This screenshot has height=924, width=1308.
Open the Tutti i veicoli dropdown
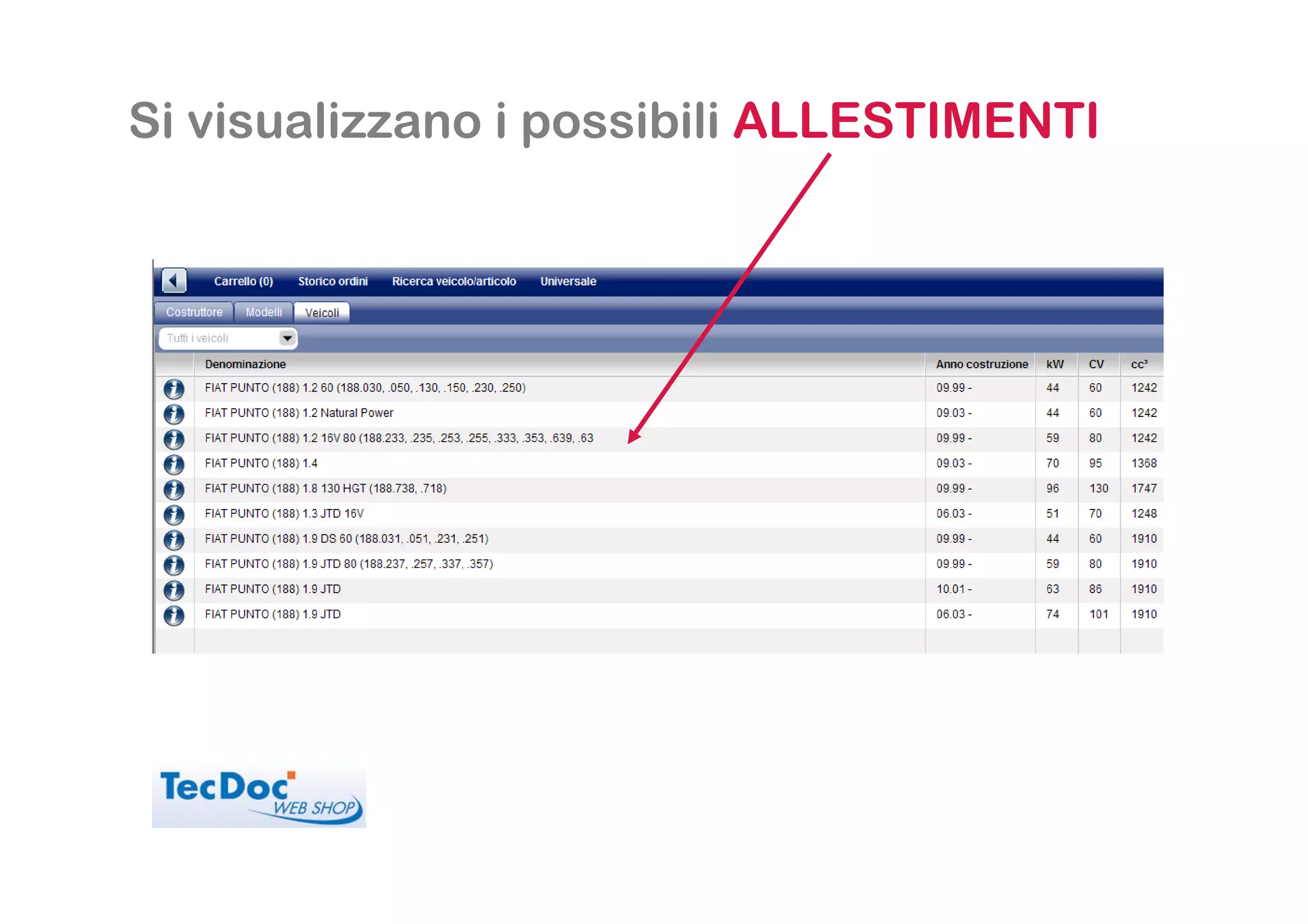228,338
